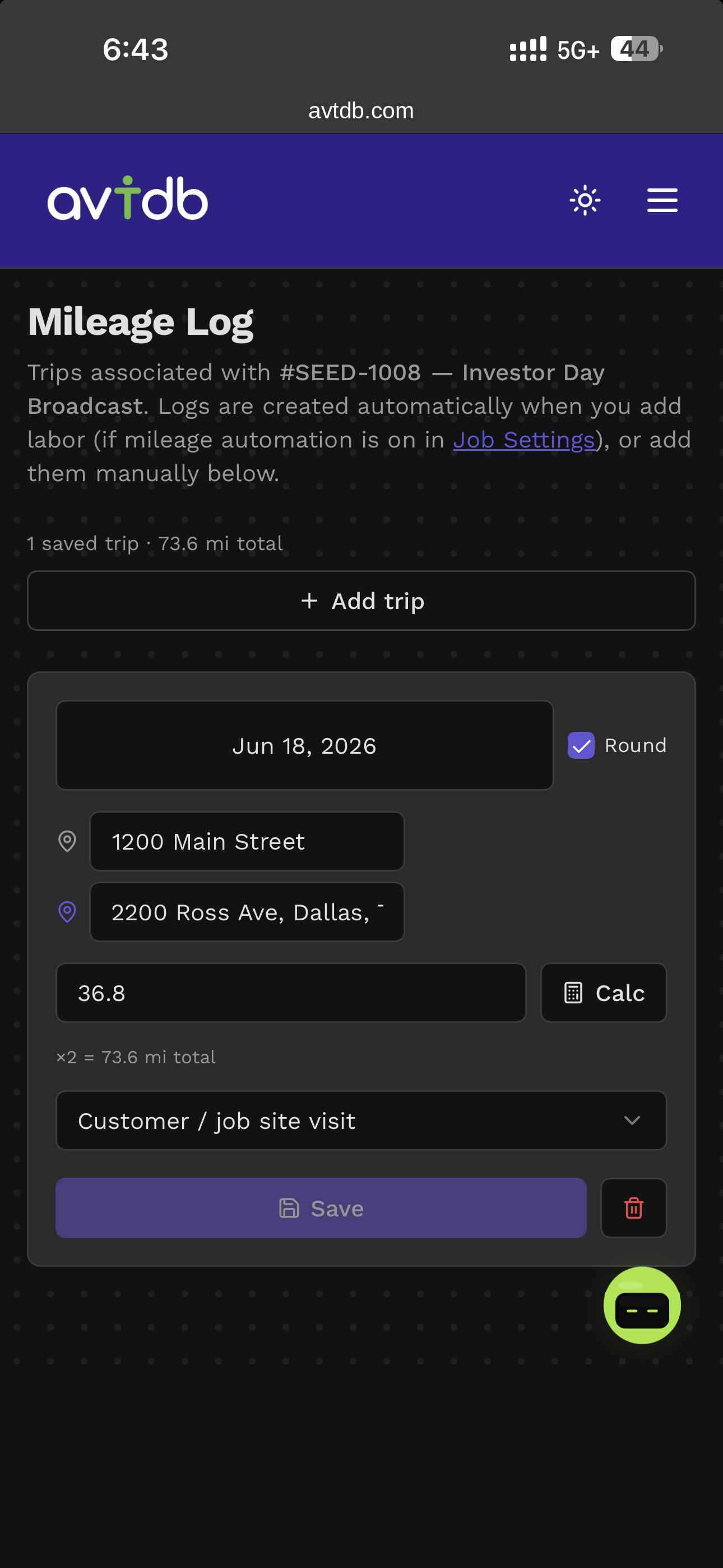Edit the 1200 Main Street origin field

point(247,841)
